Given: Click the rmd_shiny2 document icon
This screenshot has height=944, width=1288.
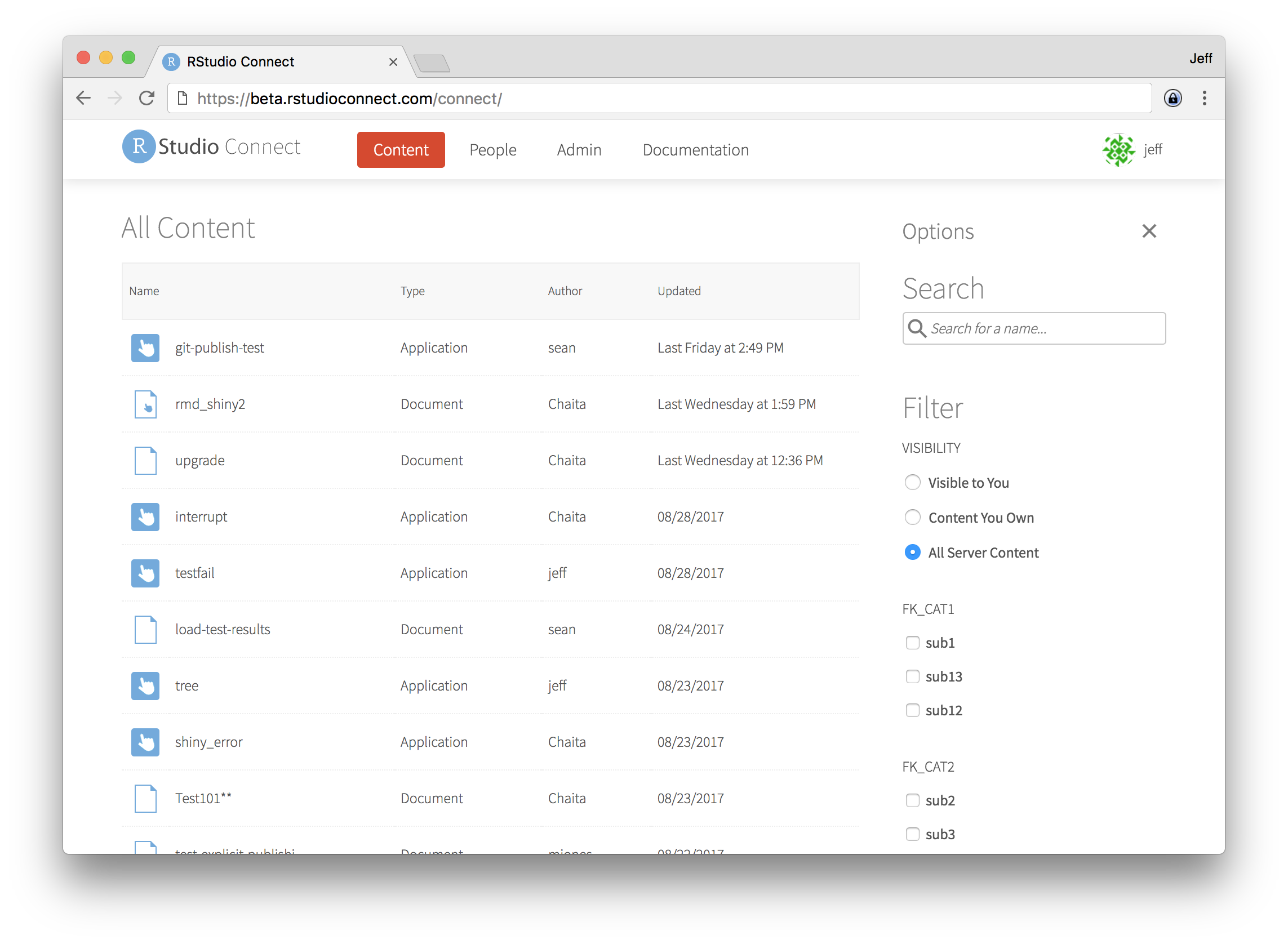Looking at the screenshot, I should tap(145, 404).
